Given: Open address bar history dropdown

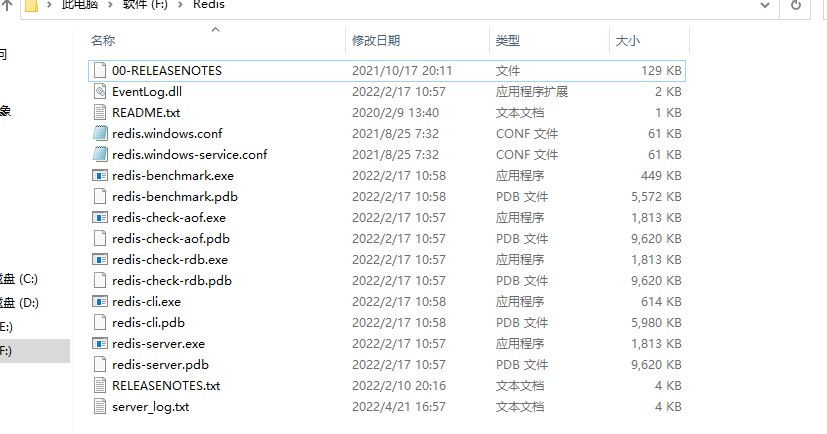Looking at the screenshot, I should coord(765,5).
